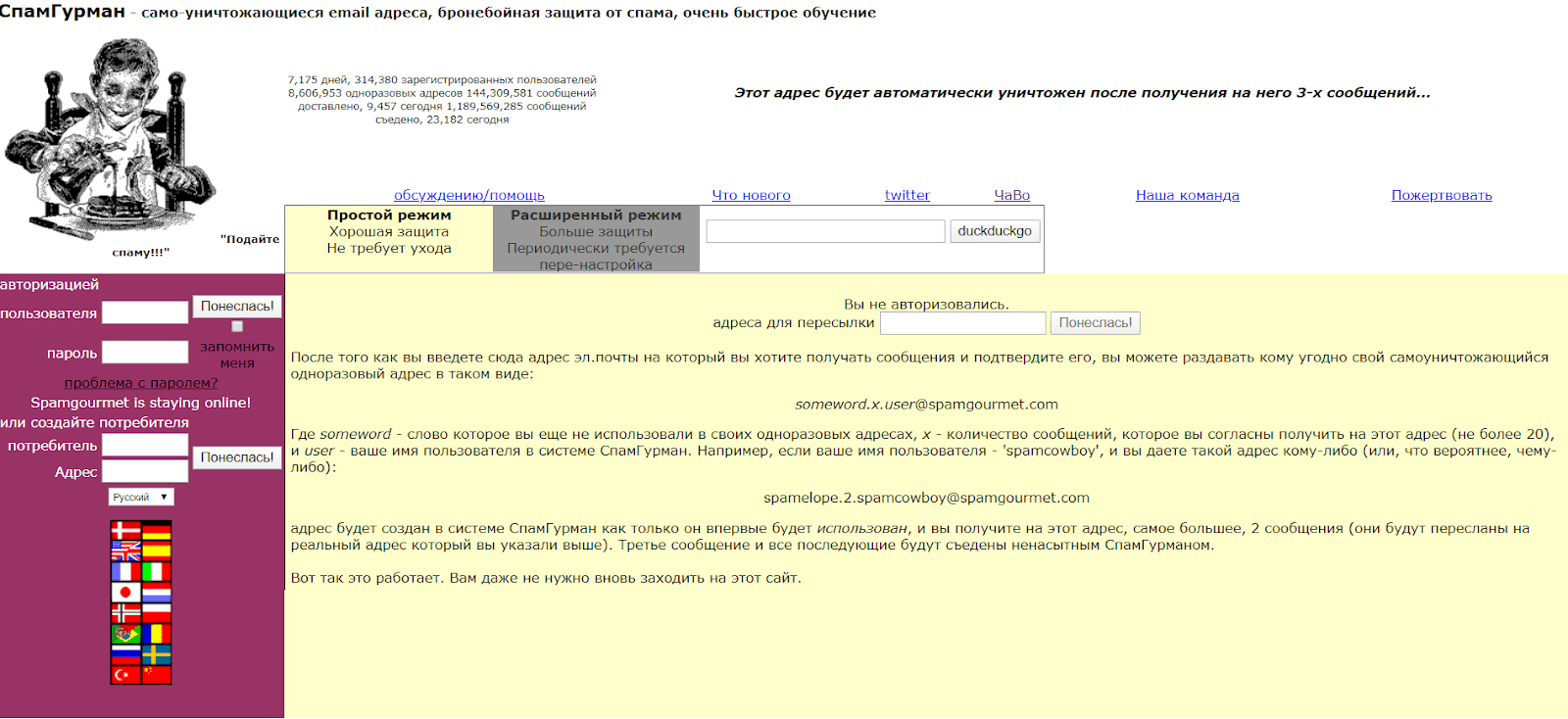Choose the Spanish flag language
The height and width of the screenshot is (719, 1568).
click(157, 551)
